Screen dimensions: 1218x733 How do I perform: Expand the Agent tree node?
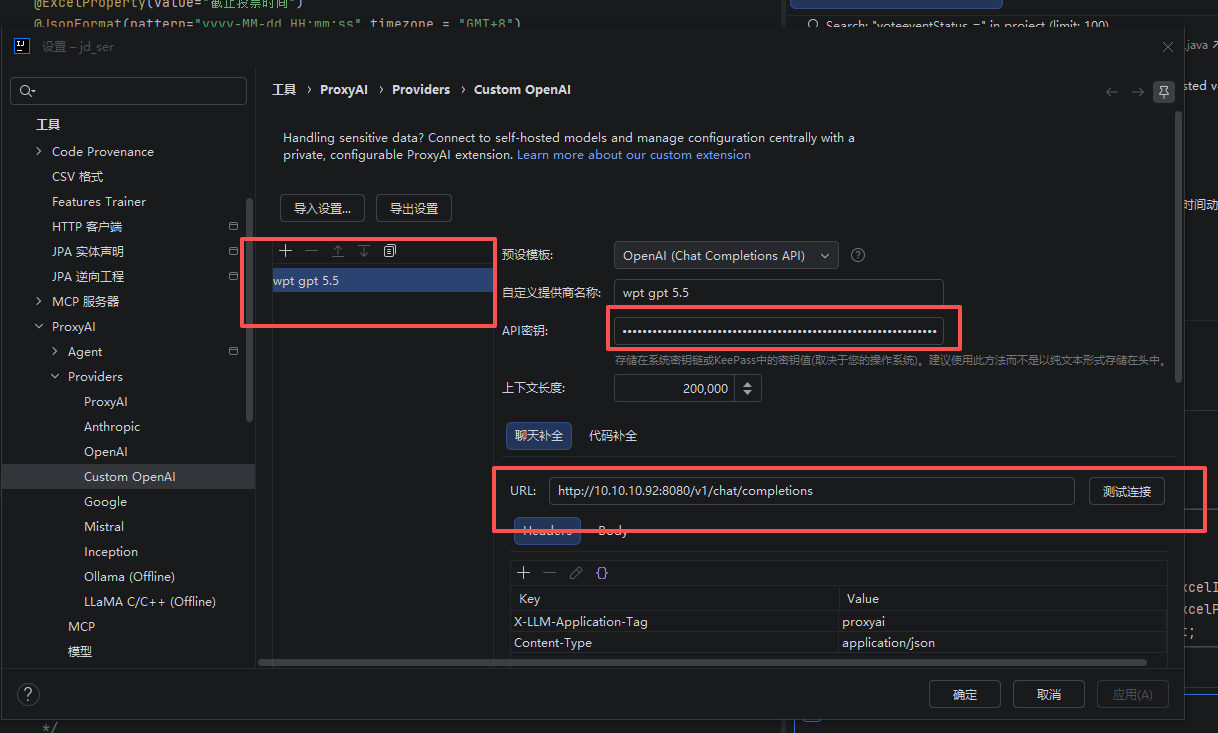(x=55, y=351)
